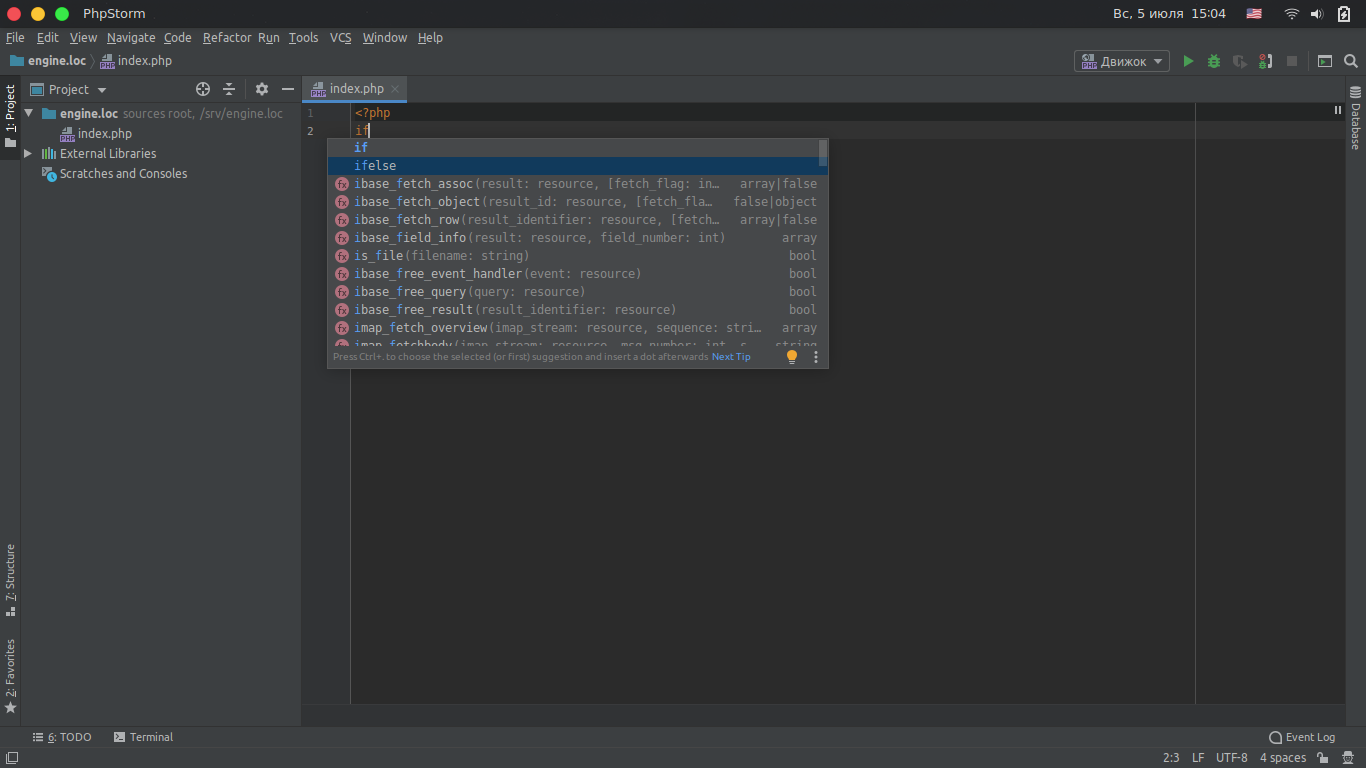
Task: Choose the is_file suggestion
Action: [573, 256]
